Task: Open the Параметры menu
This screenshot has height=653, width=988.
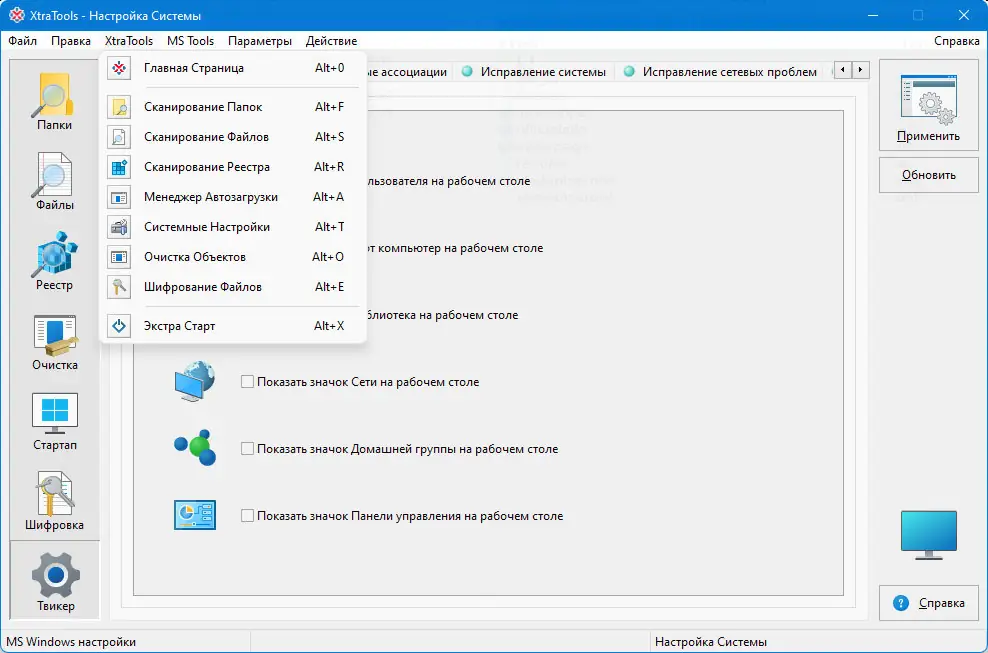Action: click(260, 41)
